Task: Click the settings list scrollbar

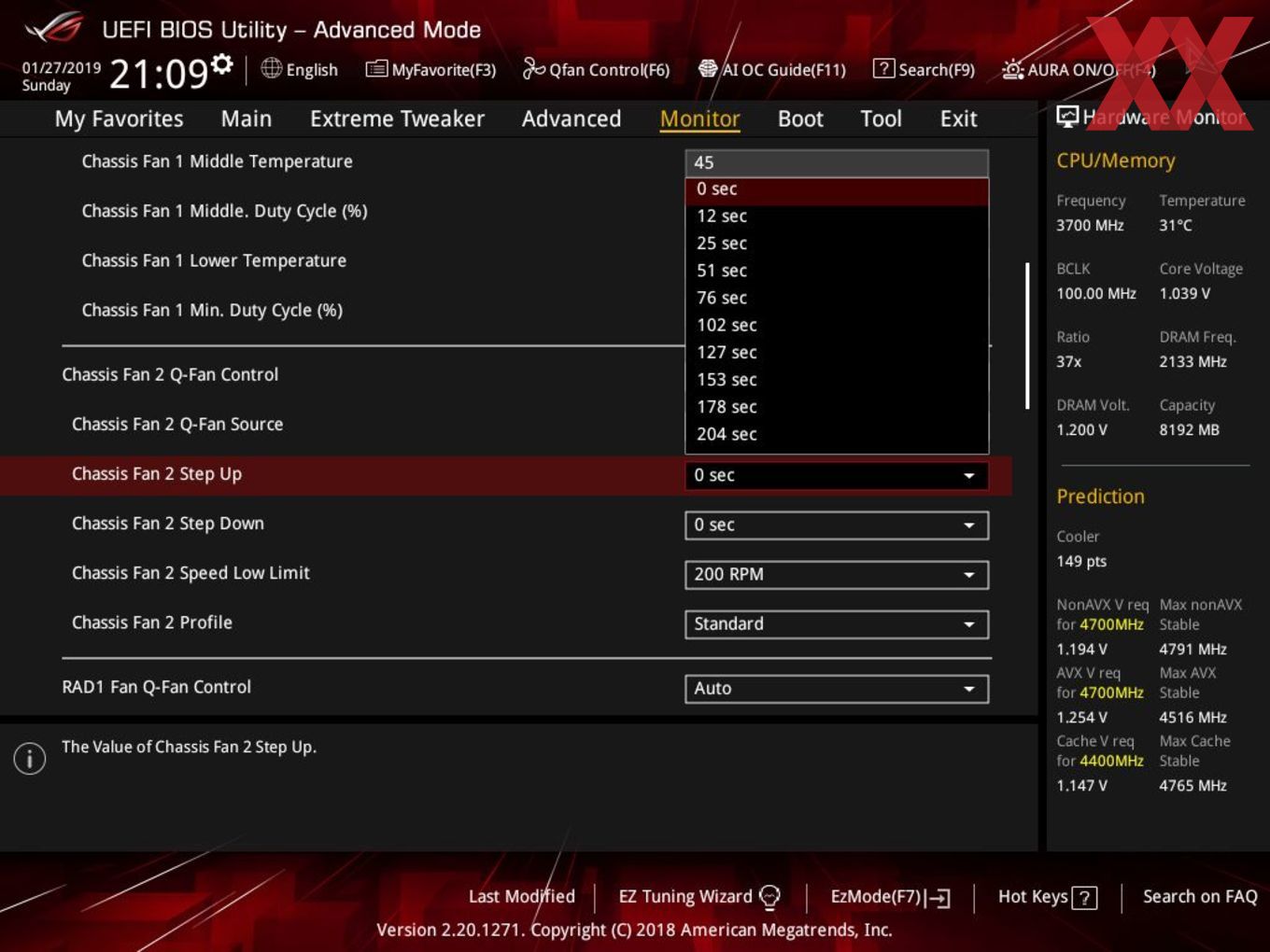Action: (x=1027, y=336)
